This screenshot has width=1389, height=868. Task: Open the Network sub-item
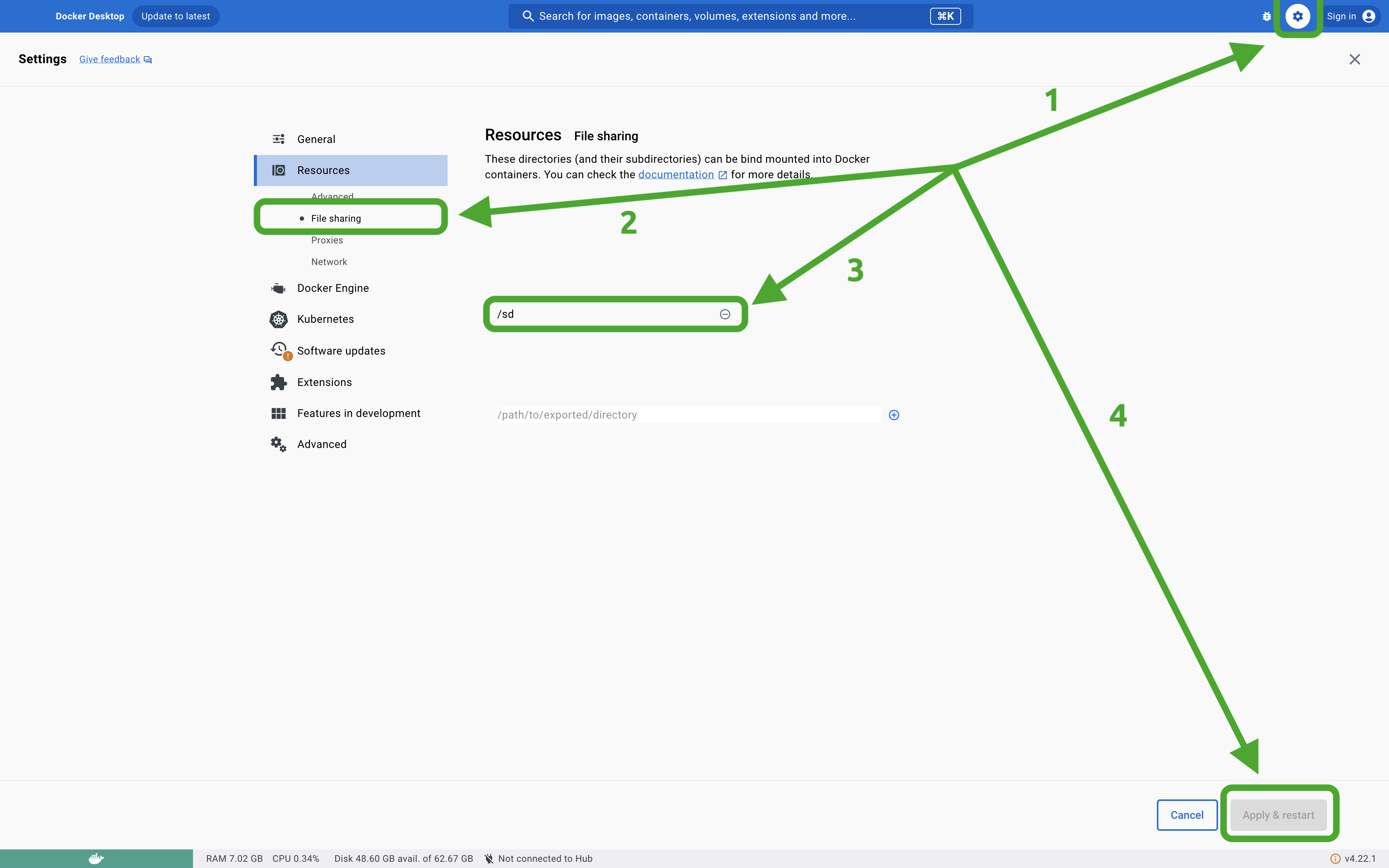point(329,262)
